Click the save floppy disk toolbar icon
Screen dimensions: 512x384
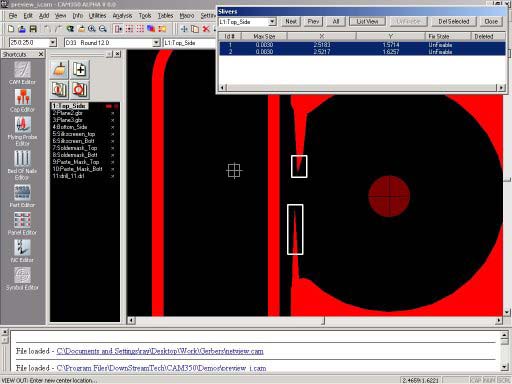[33, 29]
